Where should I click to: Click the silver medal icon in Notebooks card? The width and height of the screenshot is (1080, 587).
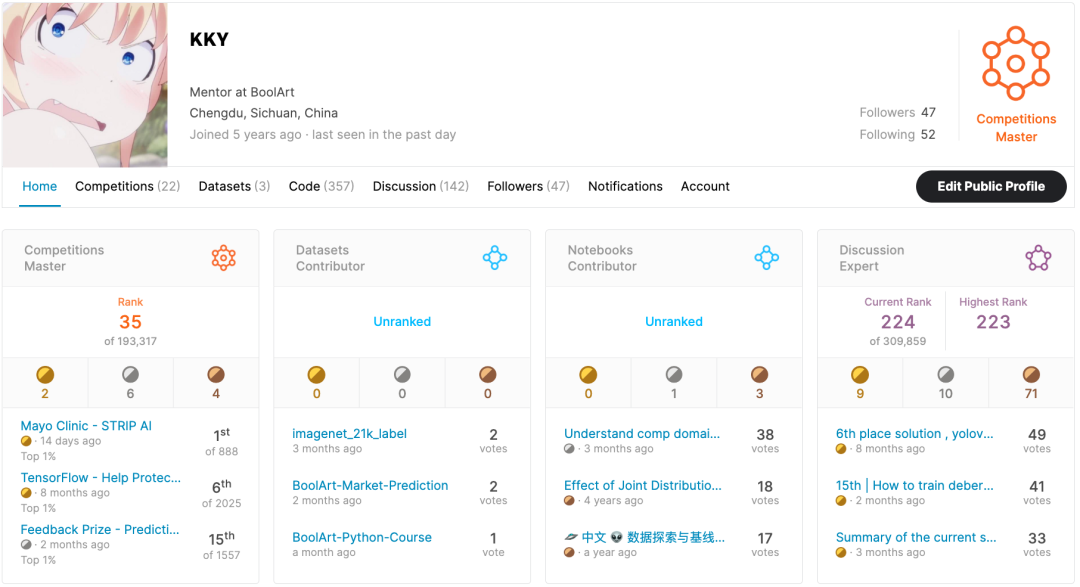(674, 374)
